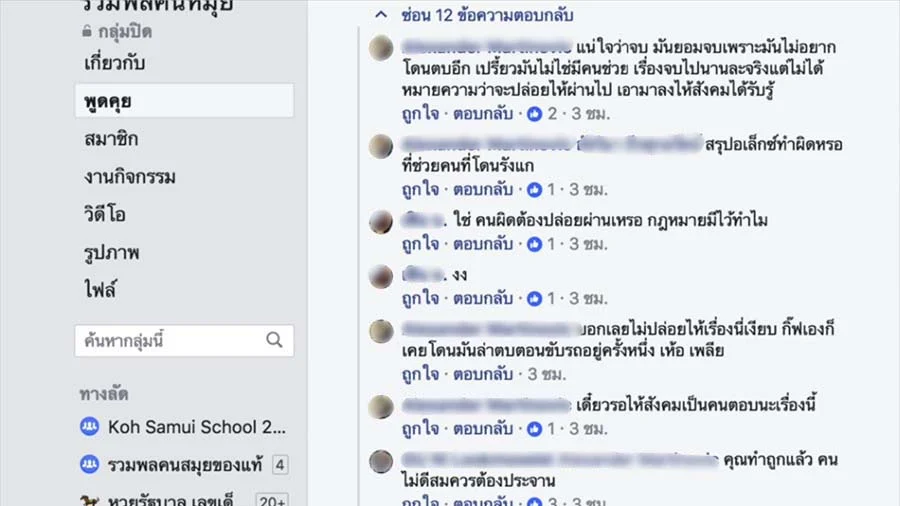Collapse the 12 replies thread chevron
900x506 pixels.
pyautogui.click(x=381, y=14)
